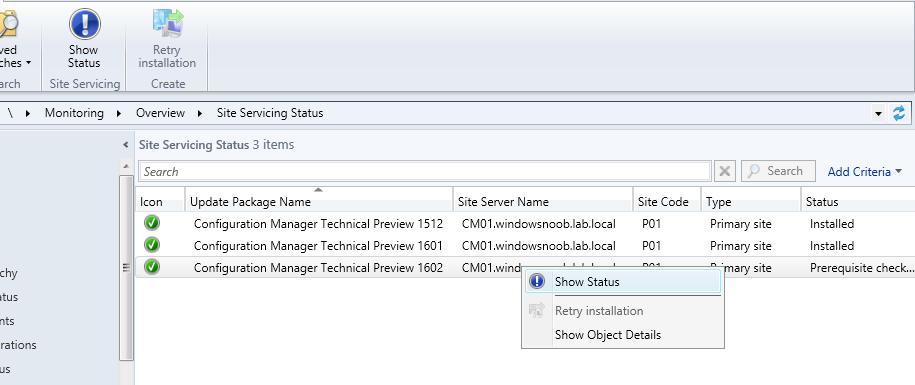
Task: Click Monitoring in the breadcrumb path
Action: pyautogui.click(x=74, y=113)
